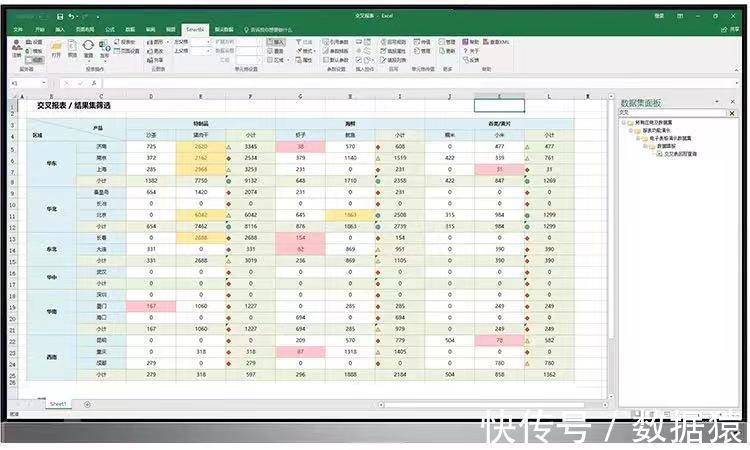
Task: Click the 格式 format brush icon
Action: [298, 51]
